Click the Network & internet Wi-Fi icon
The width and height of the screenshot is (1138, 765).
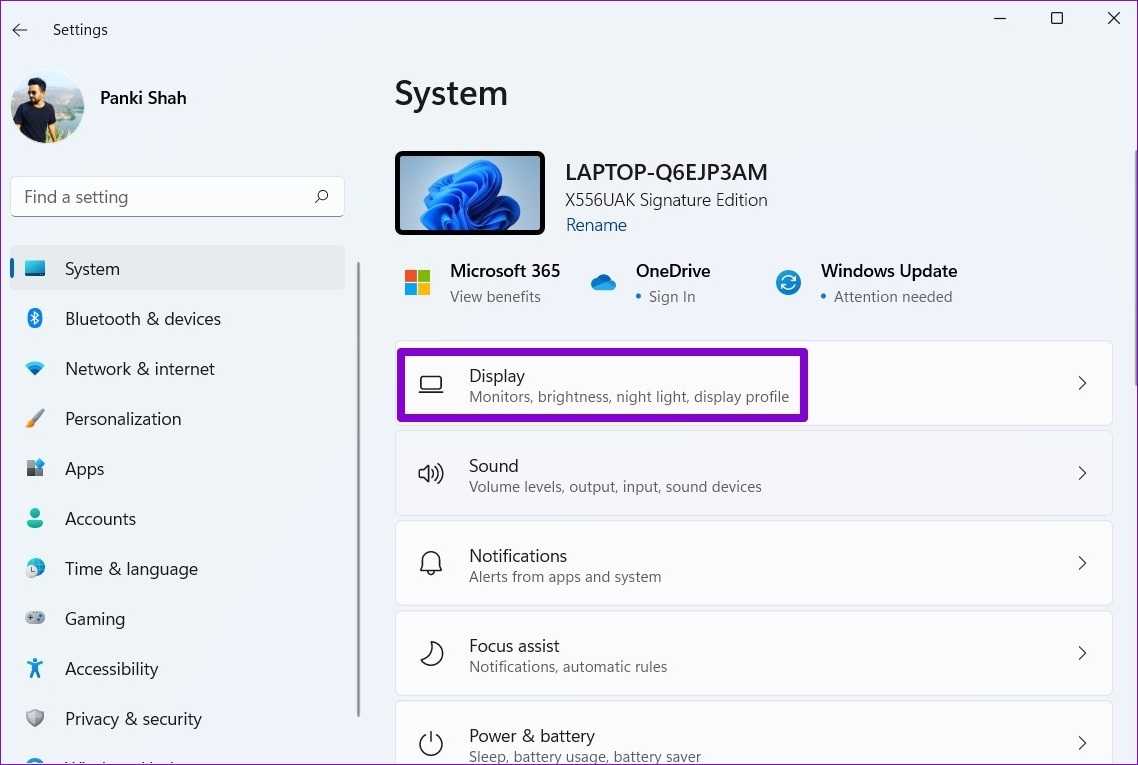pos(35,369)
